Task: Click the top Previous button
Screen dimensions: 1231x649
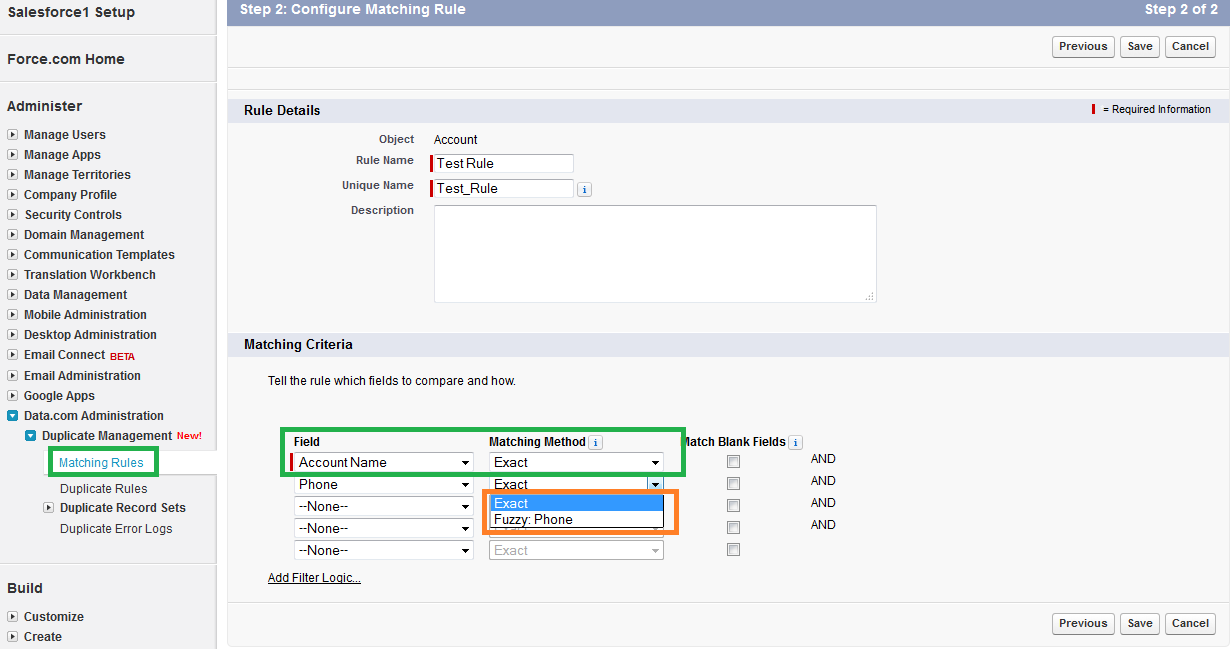Action: point(1083,47)
